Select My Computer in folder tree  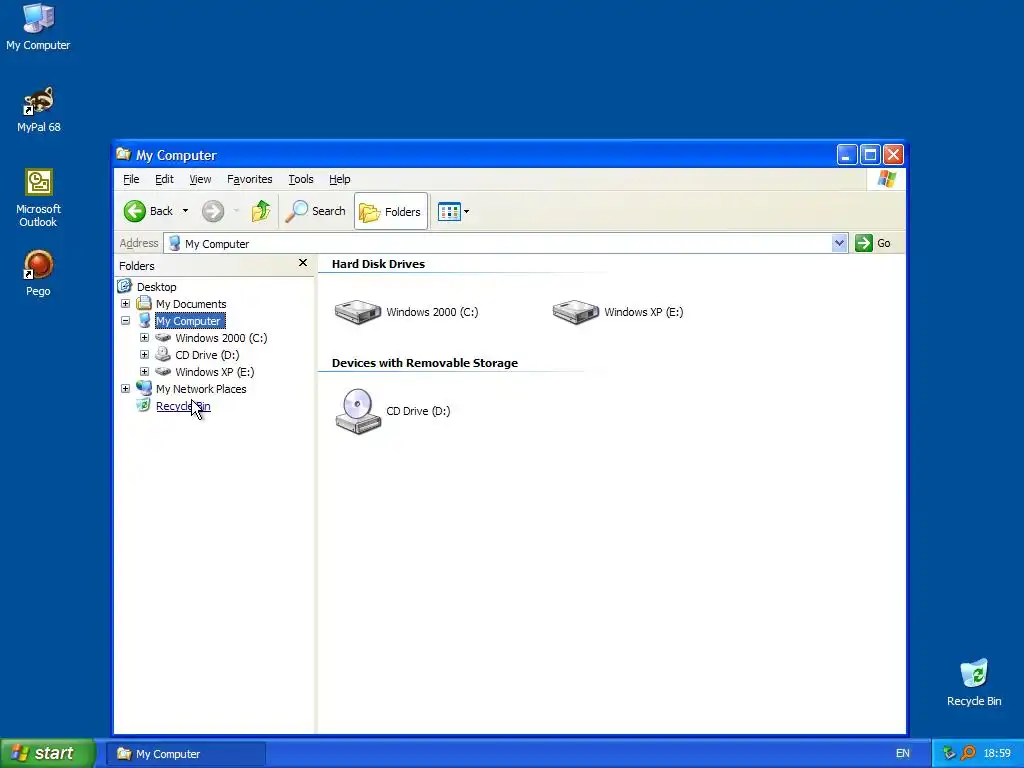(x=189, y=321)
